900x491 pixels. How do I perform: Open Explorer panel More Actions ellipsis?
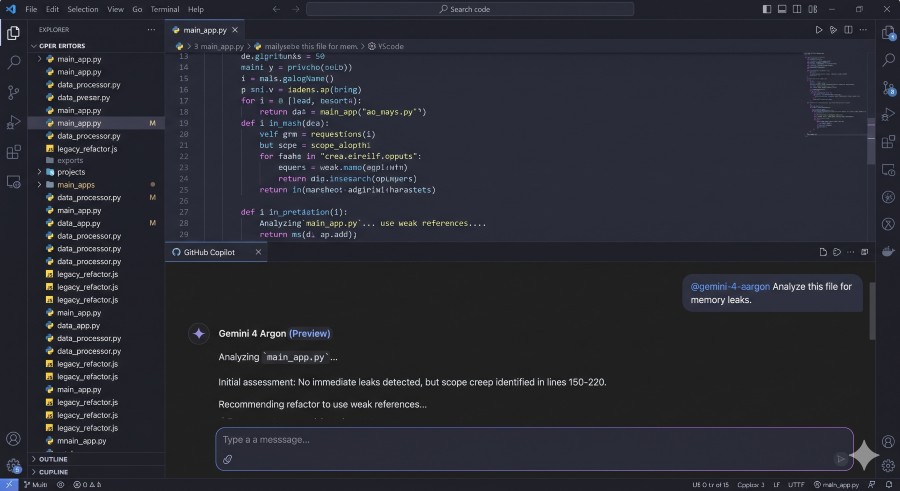151,29
